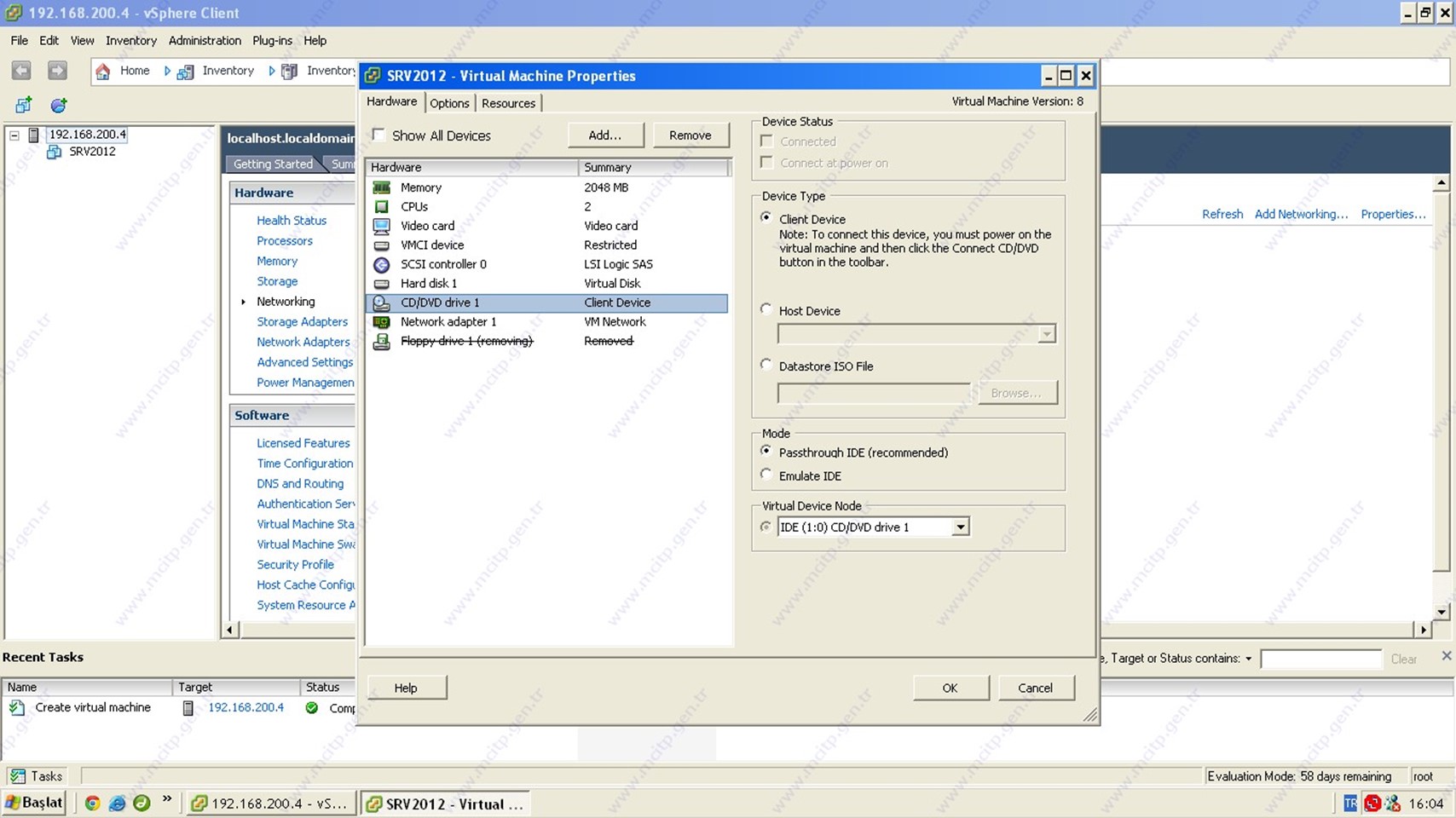Click the Add... hardware button
The width and height of the screenshot is (1456, 818).
[x=604, y=135]
